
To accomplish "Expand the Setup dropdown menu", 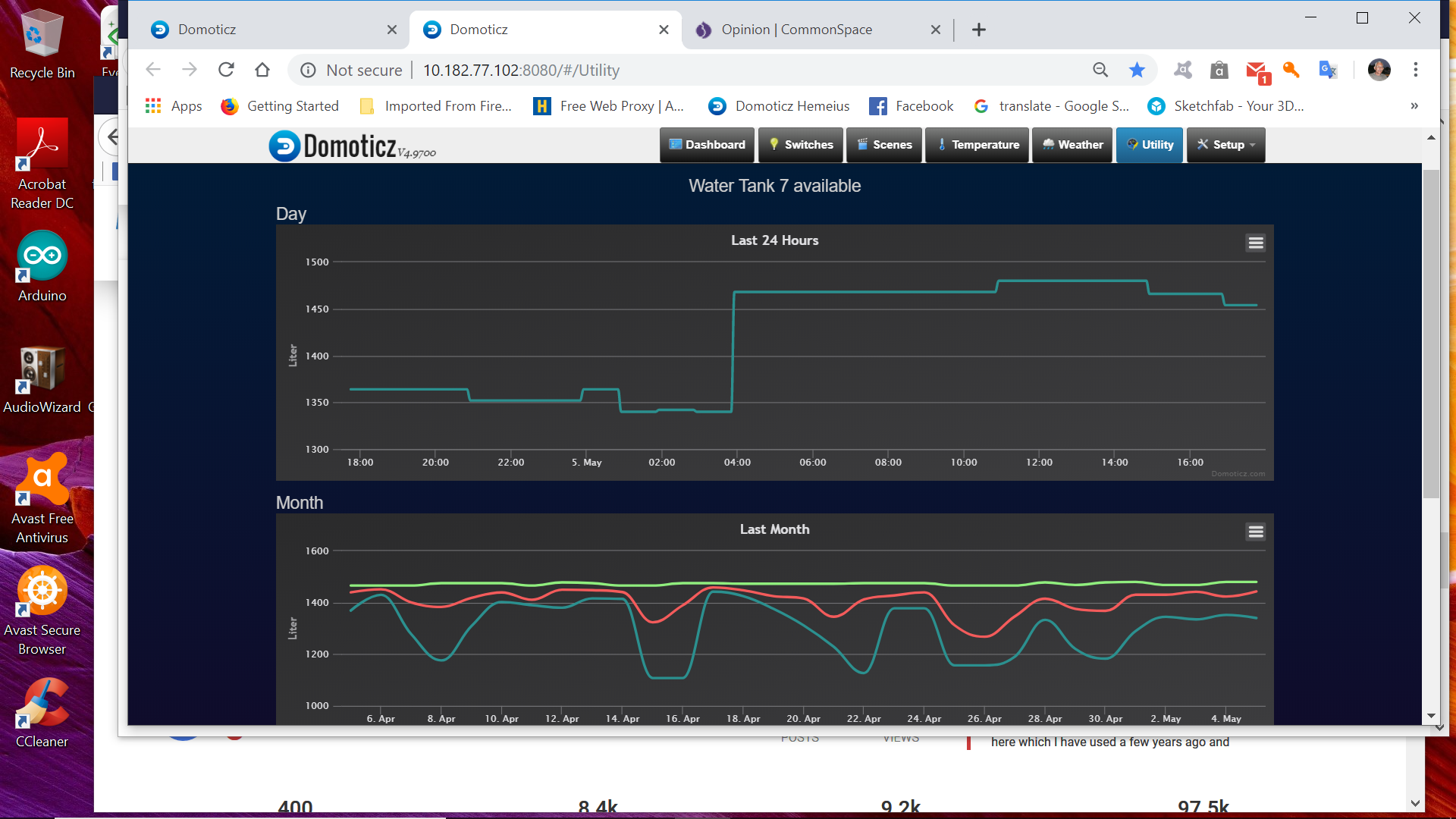I will pyautogui.click(x=1225, y=145).
